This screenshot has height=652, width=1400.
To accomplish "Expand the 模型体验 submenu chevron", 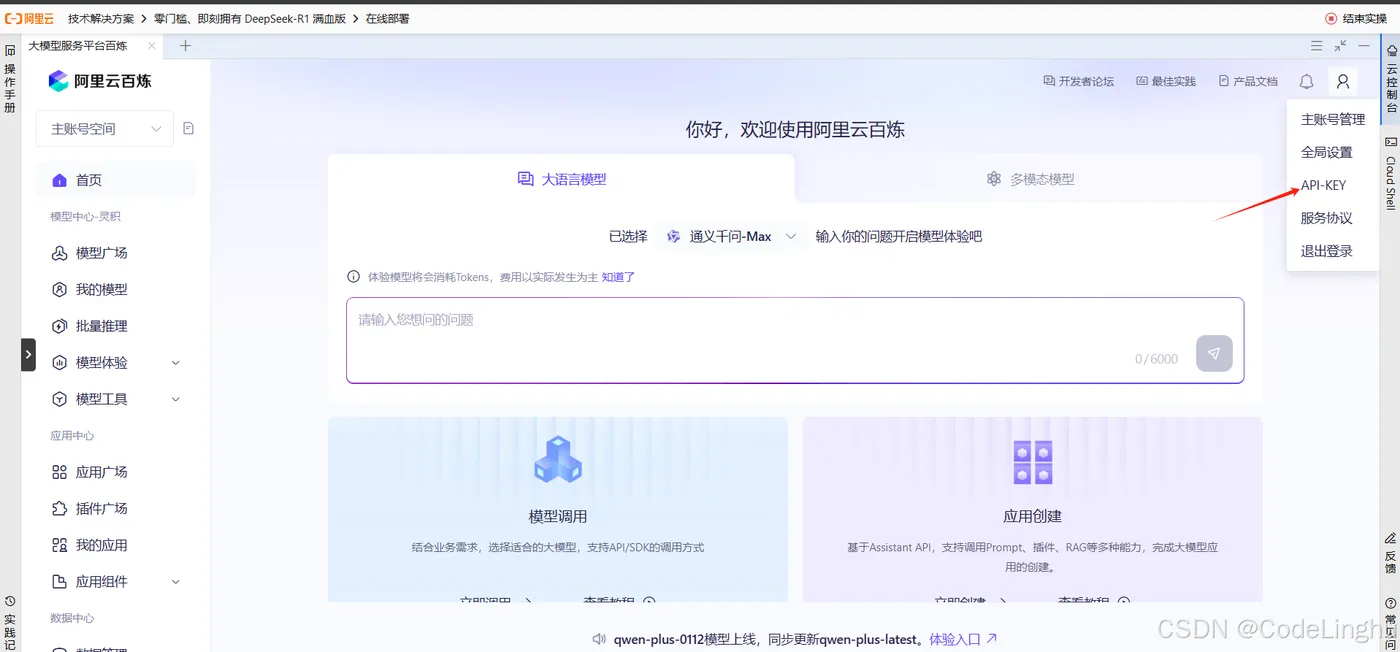I will pos(176,362).
